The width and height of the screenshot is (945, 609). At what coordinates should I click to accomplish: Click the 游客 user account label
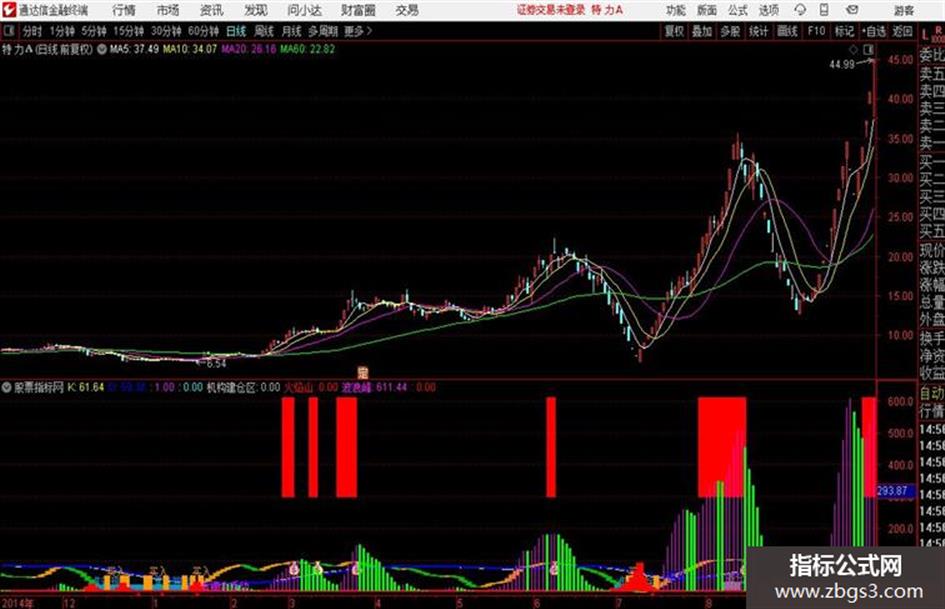click(x=903, y=10)
